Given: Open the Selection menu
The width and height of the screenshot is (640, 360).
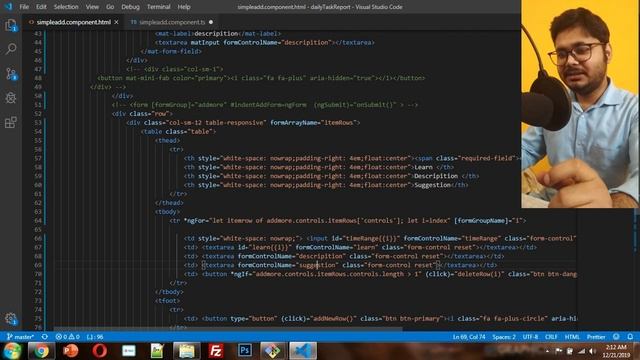Looking at the screenshot, I should 66,7.
